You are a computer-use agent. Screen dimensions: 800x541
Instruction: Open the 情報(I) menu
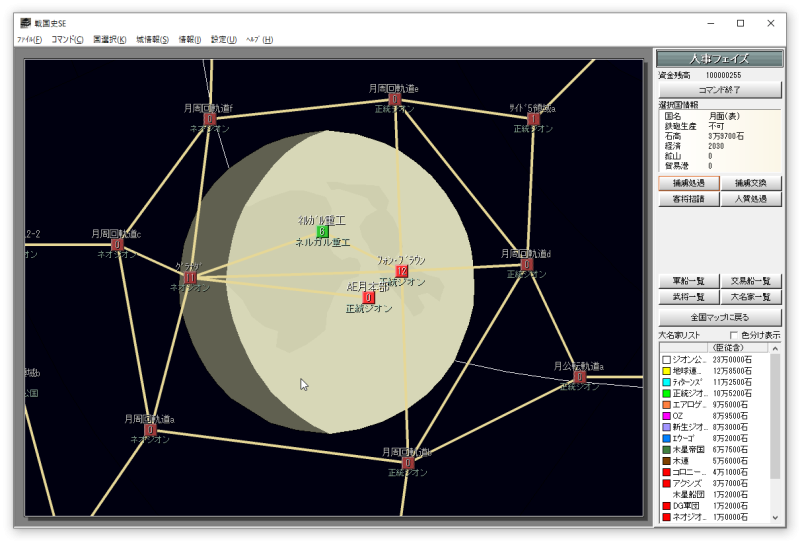click(x=189, y=39)
